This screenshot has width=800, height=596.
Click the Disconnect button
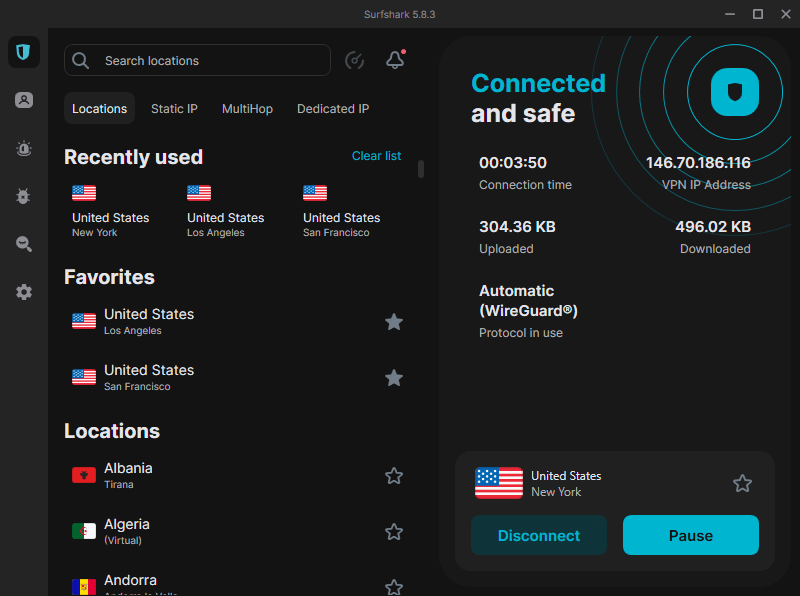point(539,535)
